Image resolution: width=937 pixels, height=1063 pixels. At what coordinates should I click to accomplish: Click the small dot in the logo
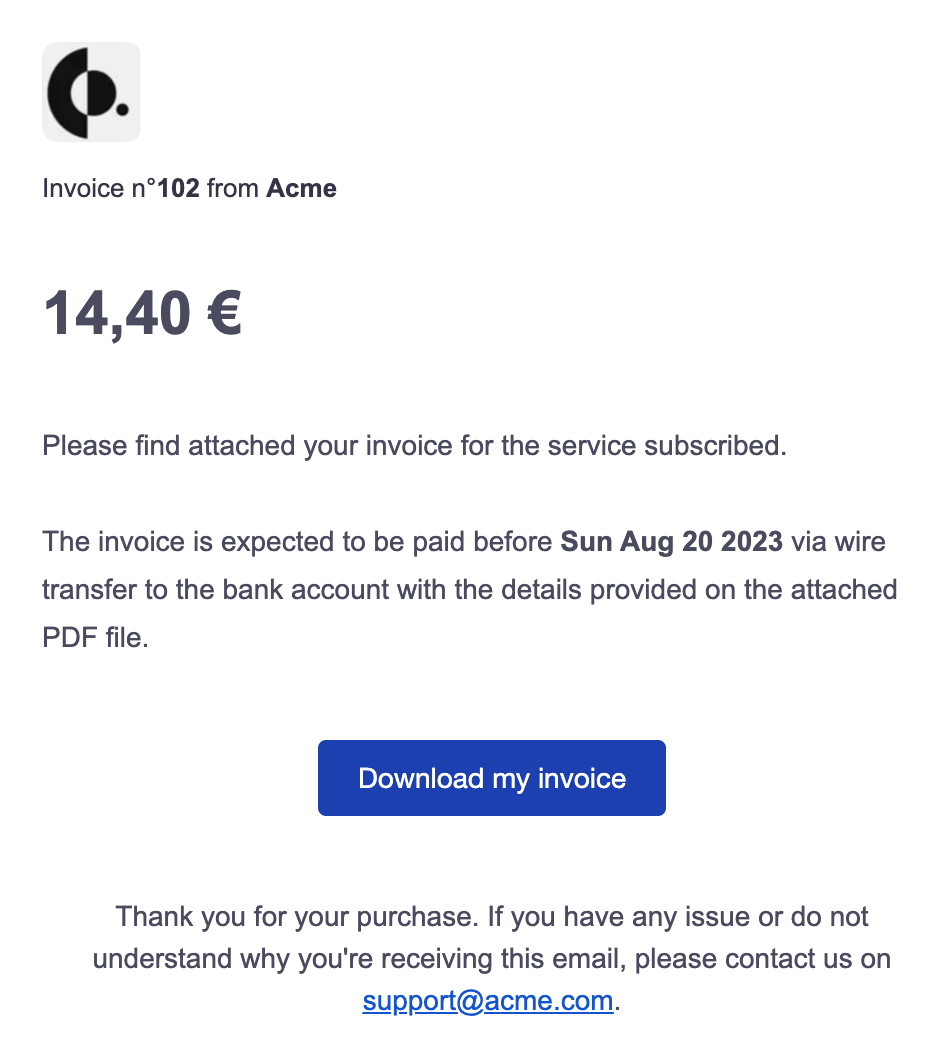click(122, 109)
